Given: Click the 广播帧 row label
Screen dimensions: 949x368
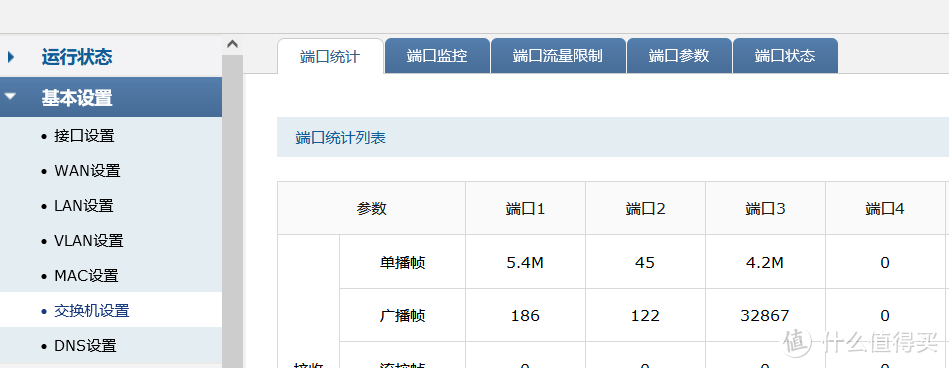Looking at the screenshot, I should pyautogui.click(x=402, y=315).
